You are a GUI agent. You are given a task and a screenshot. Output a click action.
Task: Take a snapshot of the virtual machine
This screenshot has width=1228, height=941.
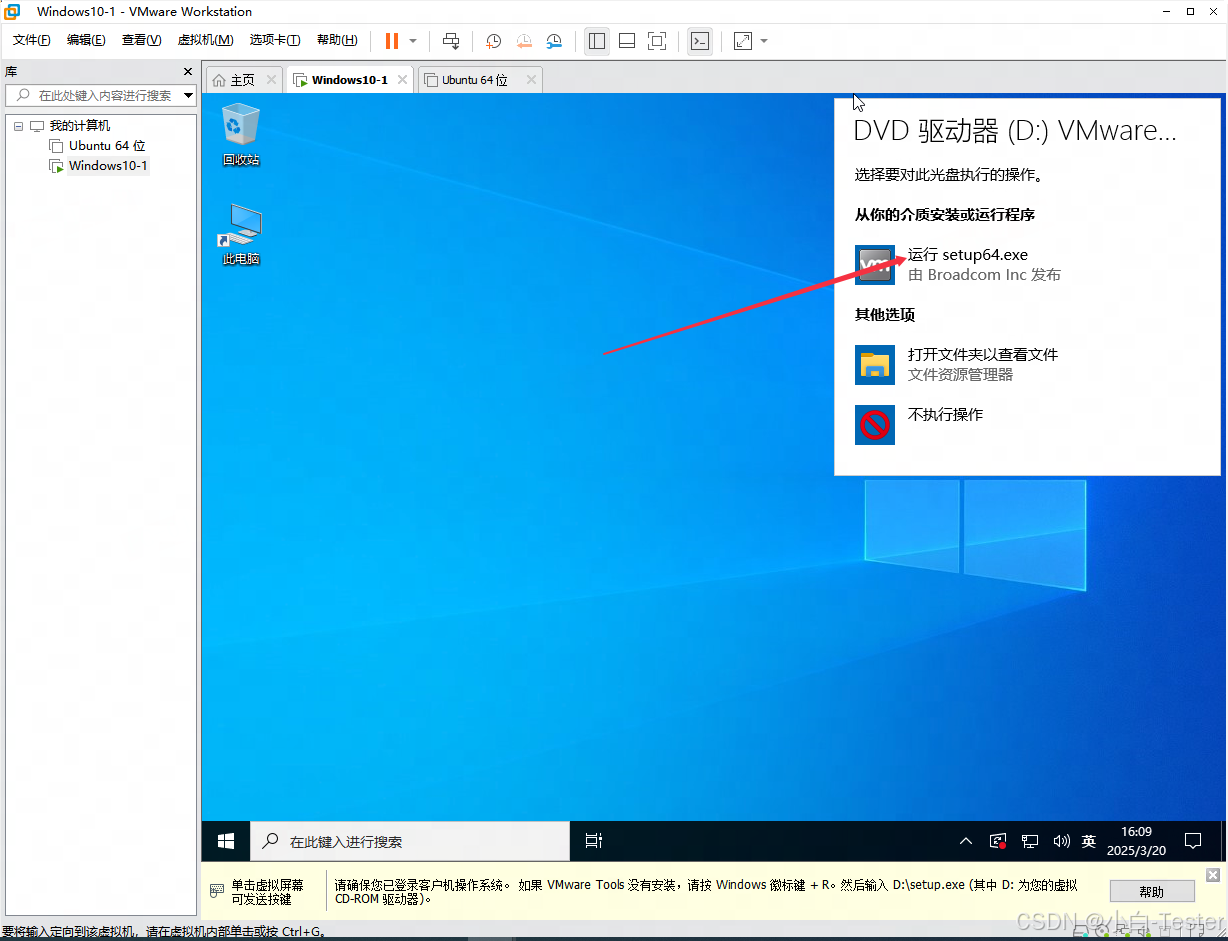pos(494,41)
